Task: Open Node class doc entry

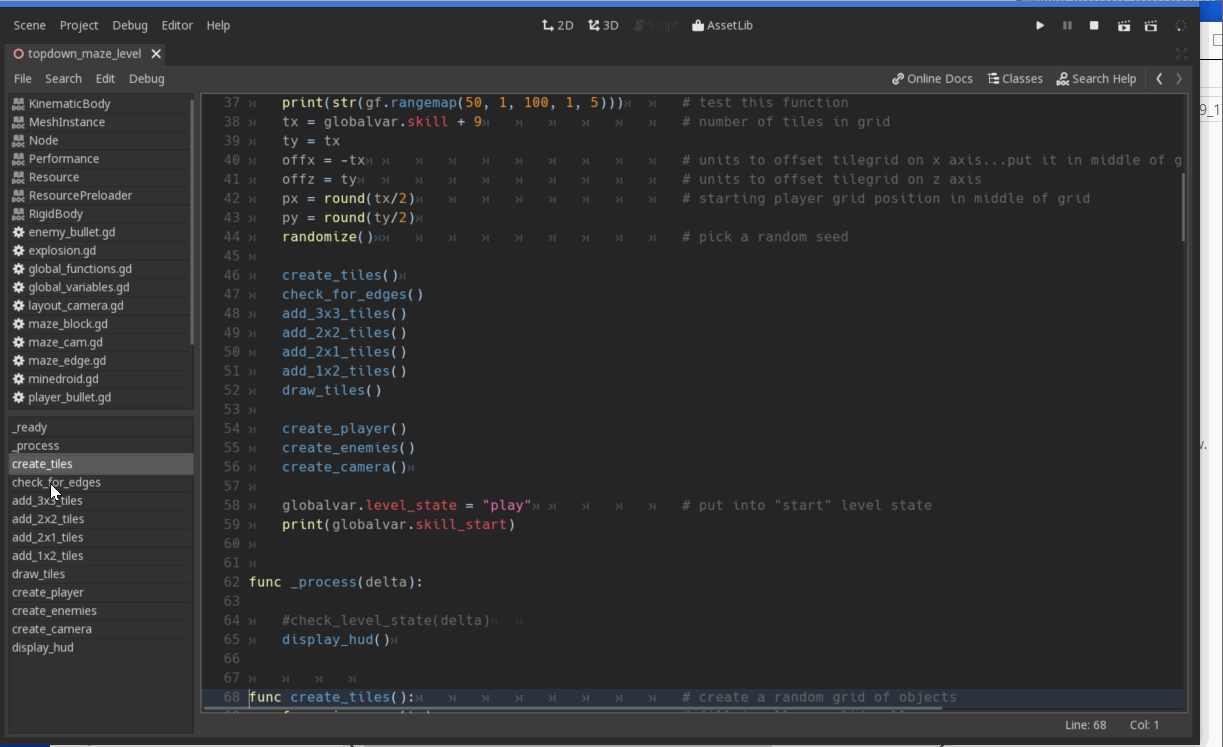Action: tap(99, 140)
